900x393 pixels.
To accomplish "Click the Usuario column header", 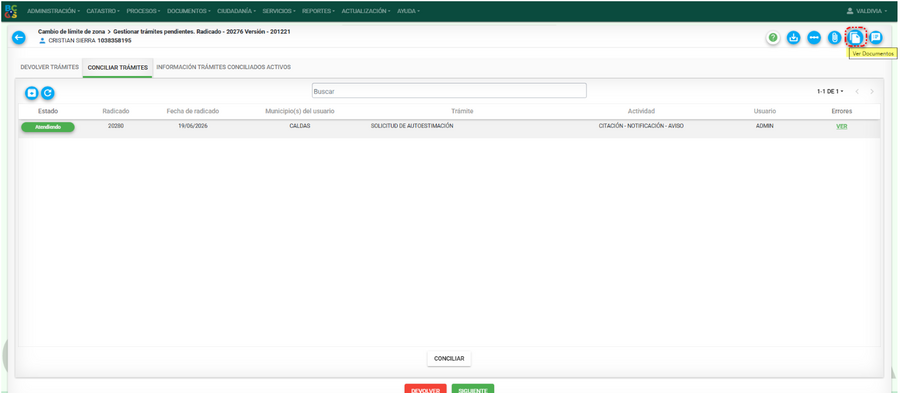I will point(765,111).
